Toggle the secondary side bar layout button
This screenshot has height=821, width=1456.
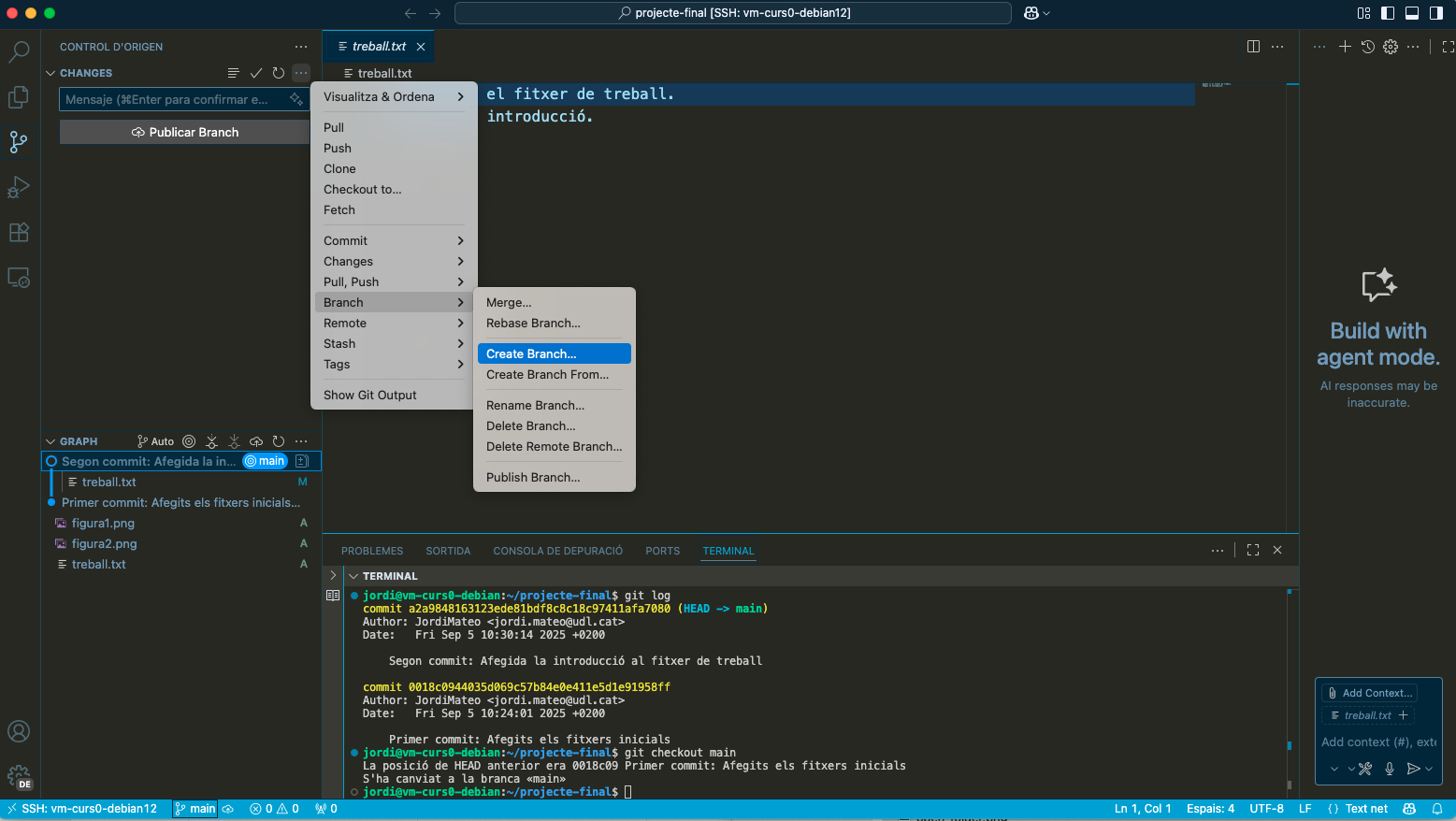pyautogui.click(x=1436, y=13)
